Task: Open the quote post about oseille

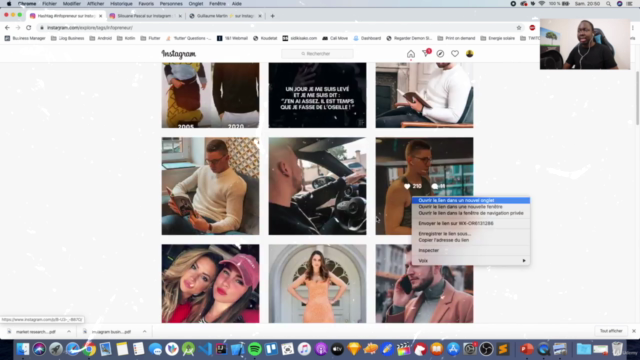Action: point(317,95)
